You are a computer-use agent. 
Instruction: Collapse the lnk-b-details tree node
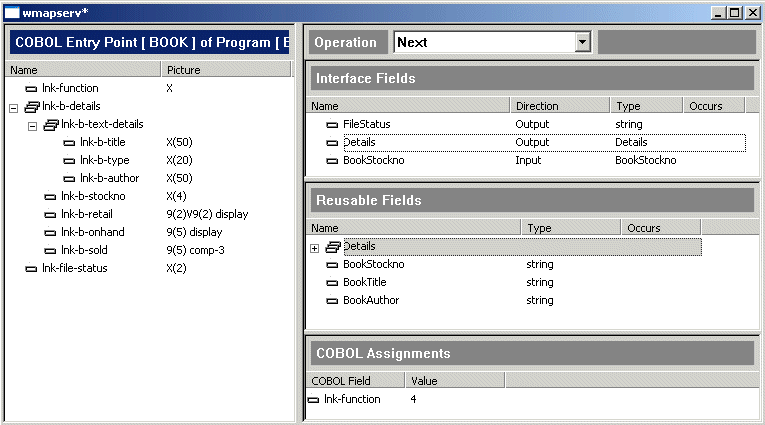pyautogui.click(x=13, y=106)
